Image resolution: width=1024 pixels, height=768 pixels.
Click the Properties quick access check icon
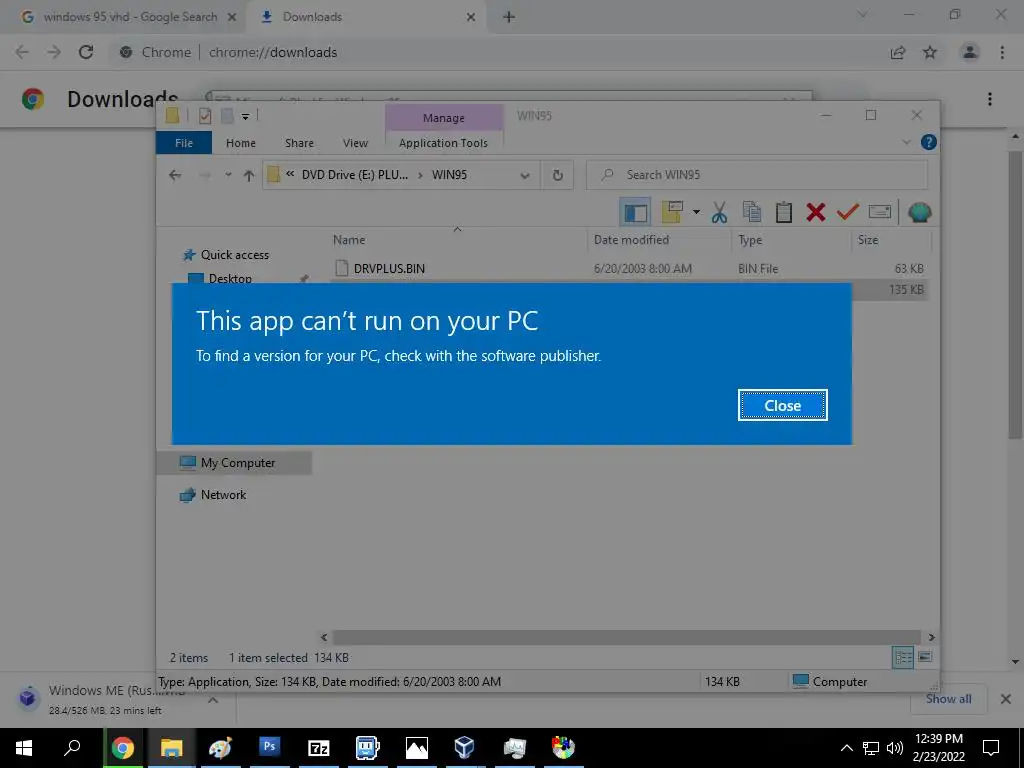[204, 116]
